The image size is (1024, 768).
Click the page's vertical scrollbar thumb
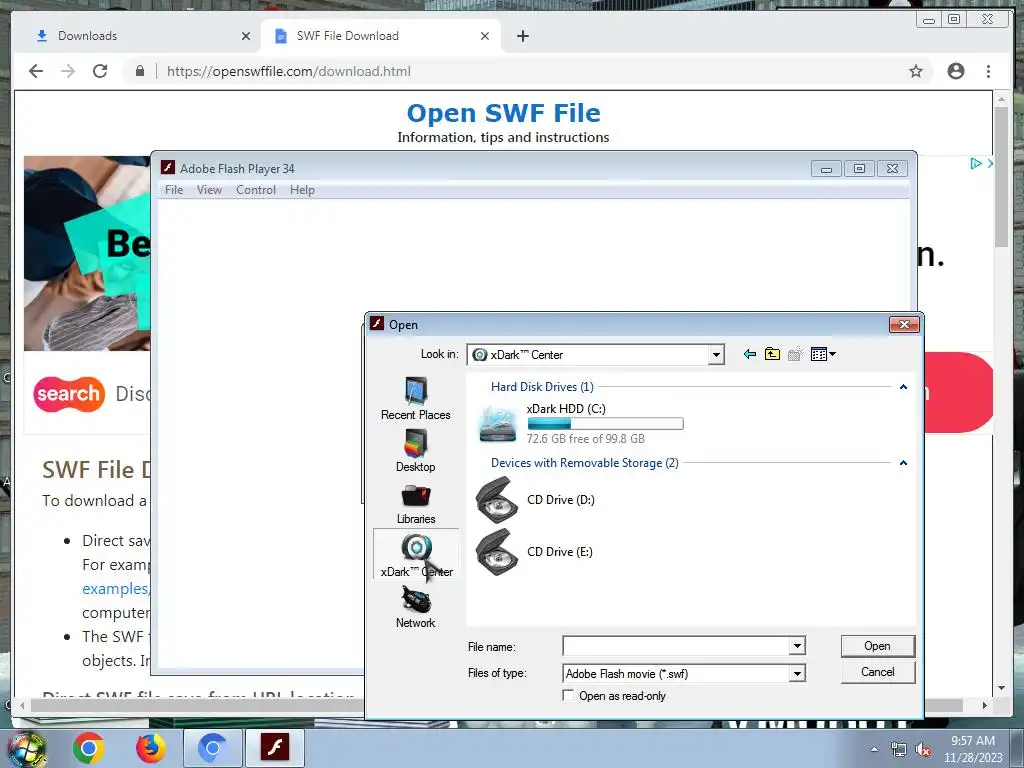point(1002,176)
